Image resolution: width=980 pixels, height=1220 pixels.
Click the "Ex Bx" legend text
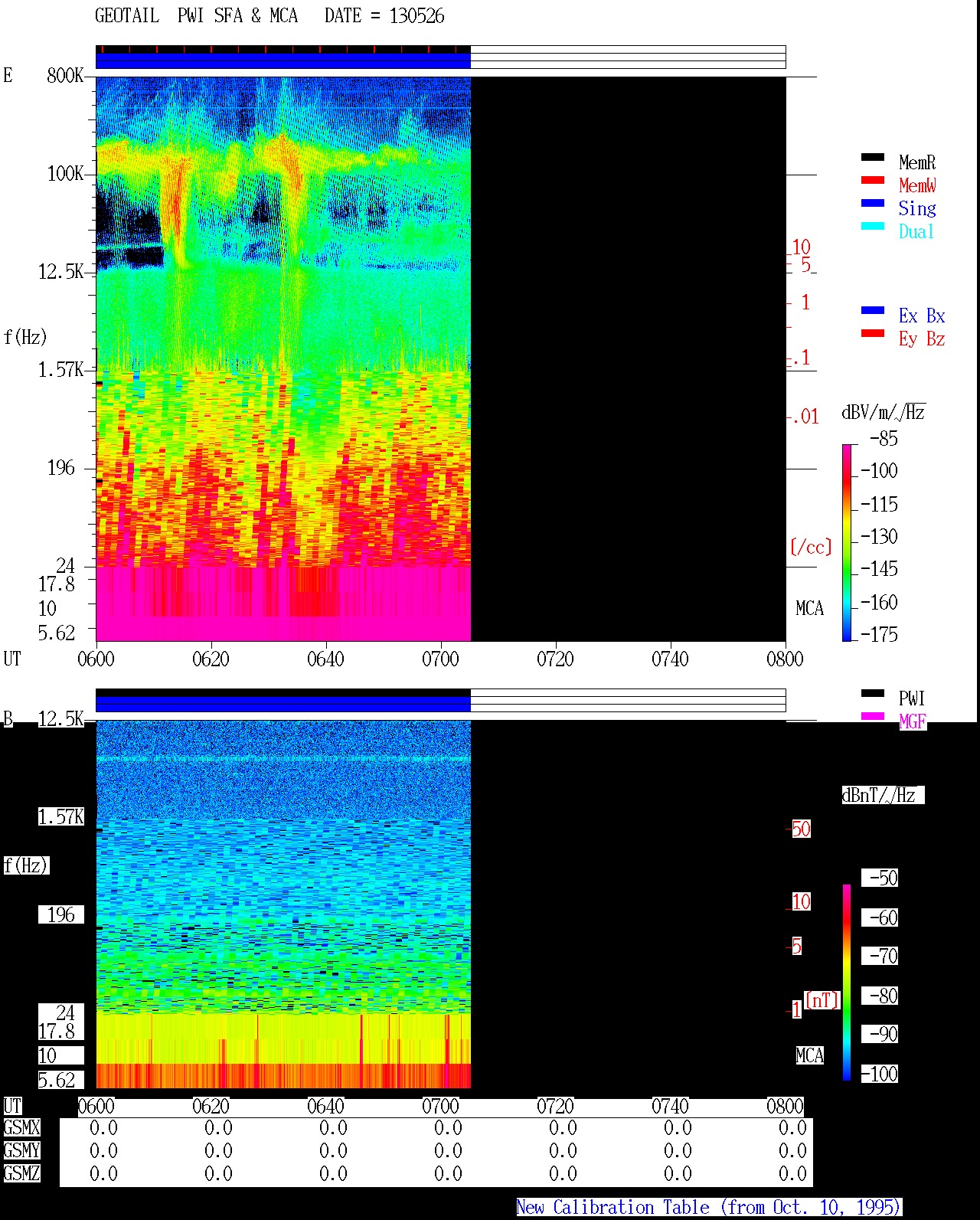coord(922,316)
